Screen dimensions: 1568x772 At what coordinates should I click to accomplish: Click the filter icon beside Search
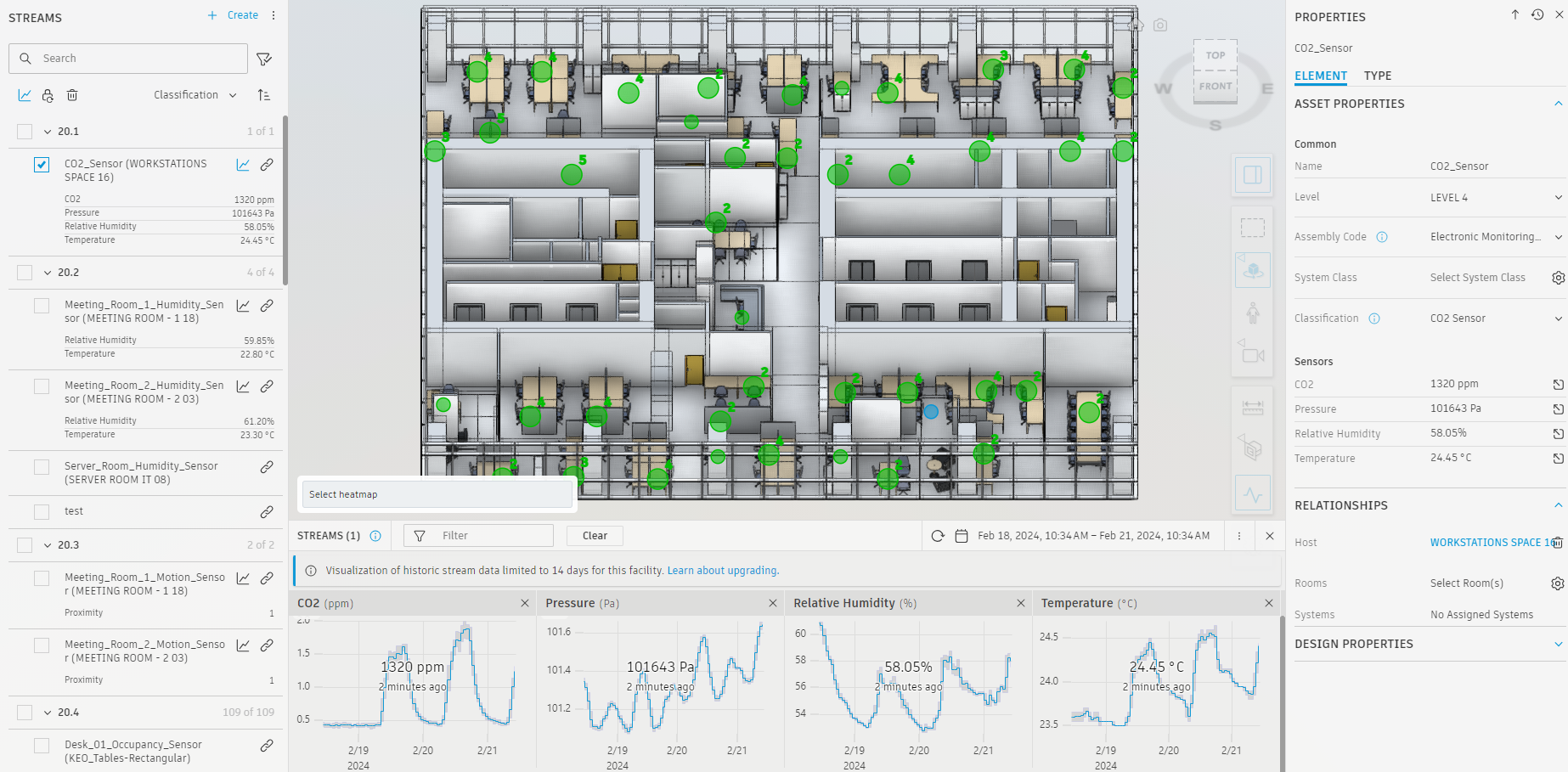(x=264, y=59)
